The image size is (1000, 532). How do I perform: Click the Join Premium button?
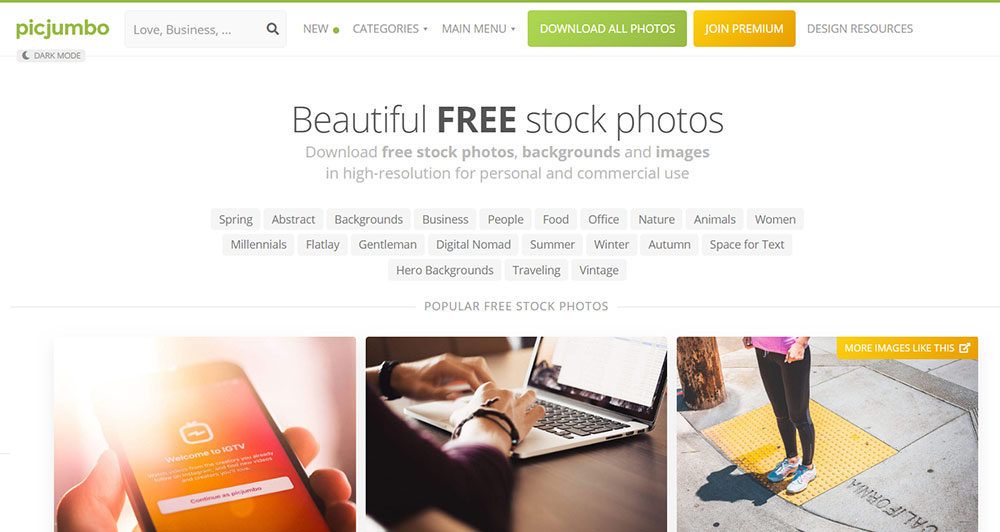[744, 29]
